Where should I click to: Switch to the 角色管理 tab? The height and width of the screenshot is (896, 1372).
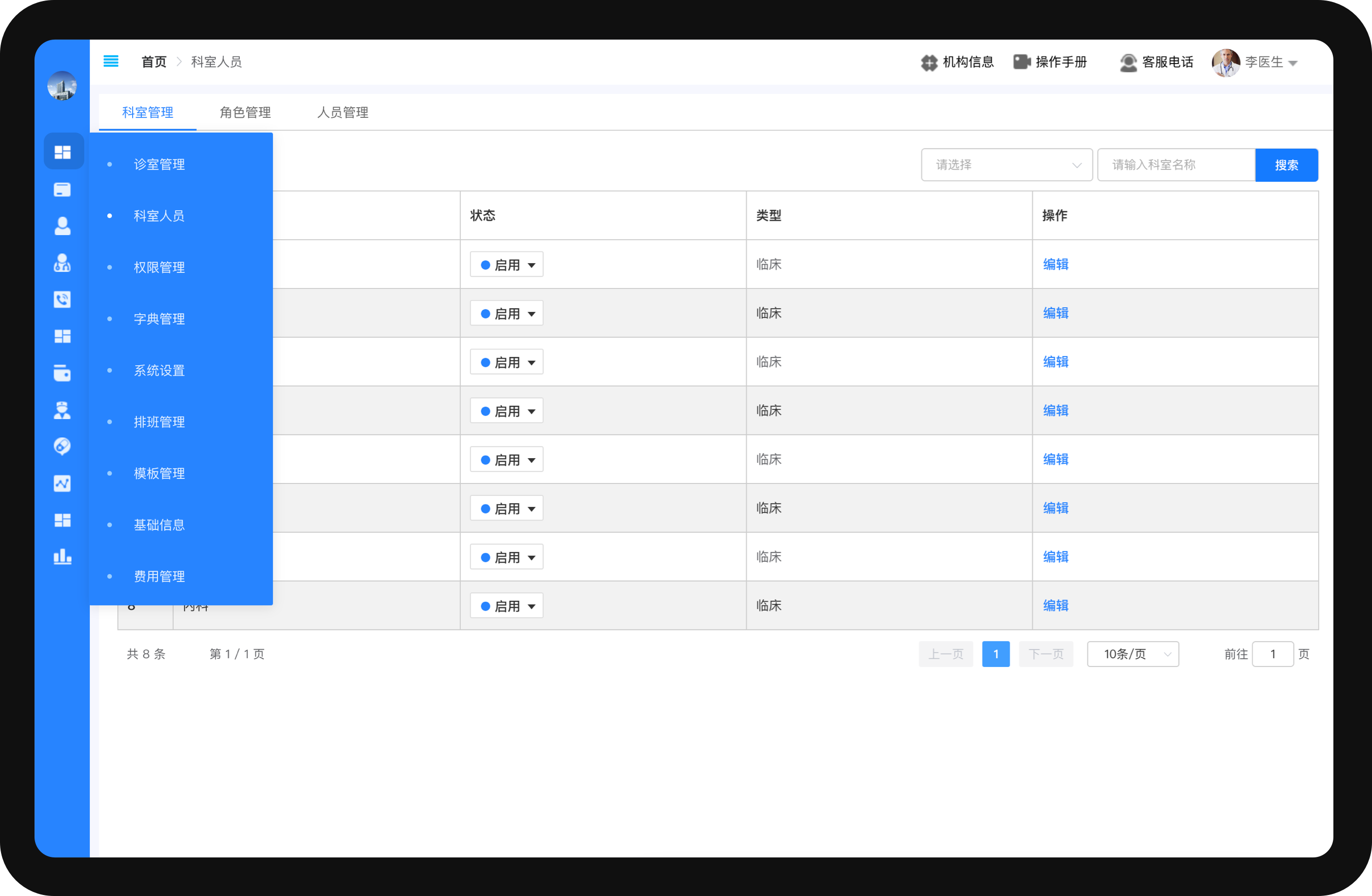click(245, 112)
